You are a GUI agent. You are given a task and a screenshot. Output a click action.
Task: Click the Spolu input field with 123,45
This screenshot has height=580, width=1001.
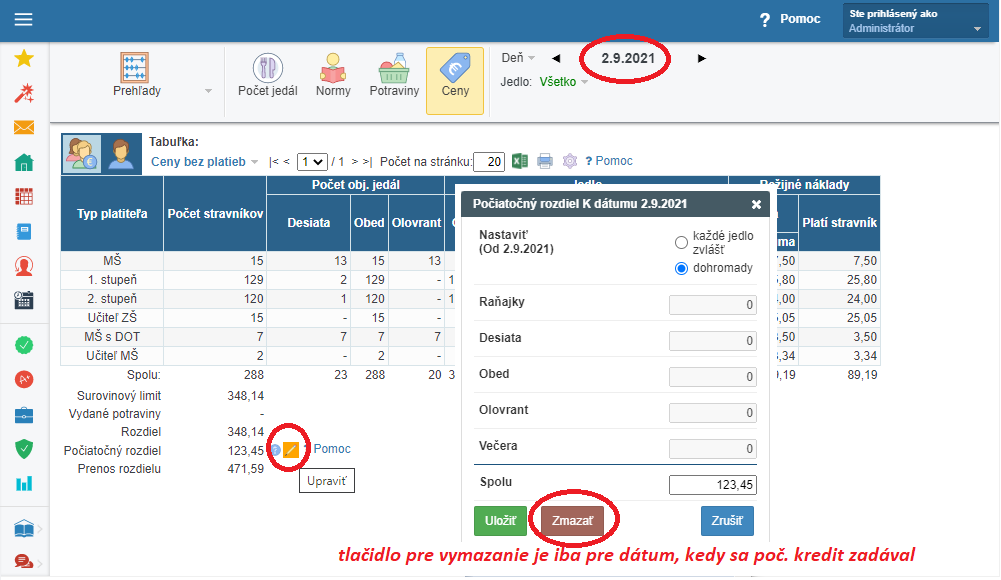[x=712, y=485]
